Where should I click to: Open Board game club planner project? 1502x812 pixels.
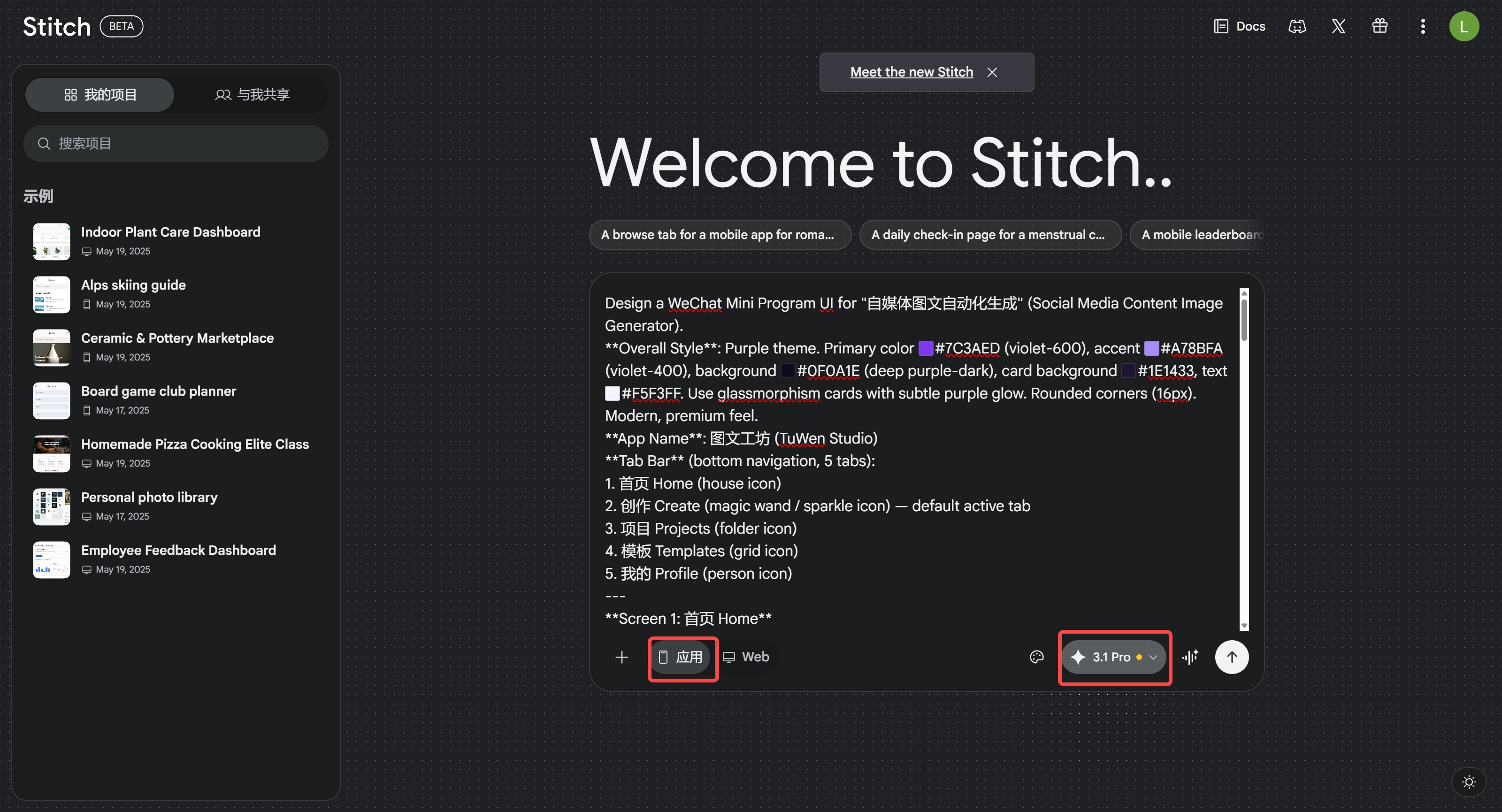[175, 400]
